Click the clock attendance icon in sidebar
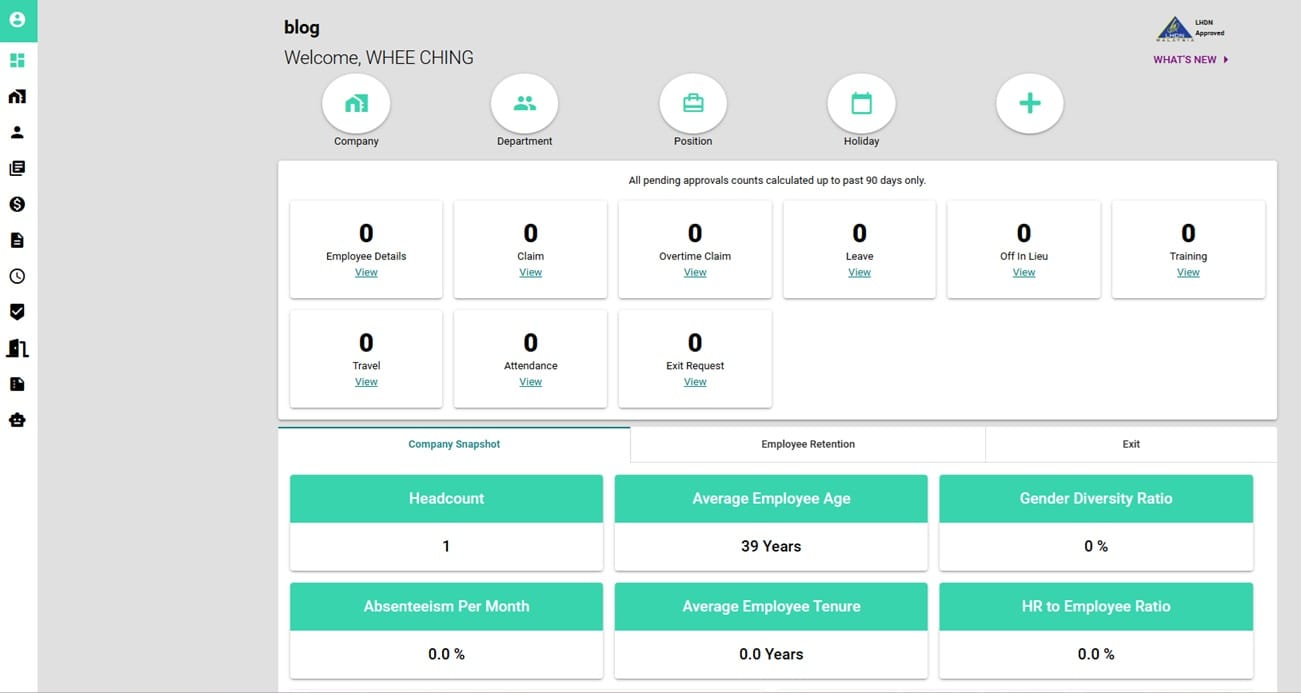The image size is (1301, 693). pos(17,276)
